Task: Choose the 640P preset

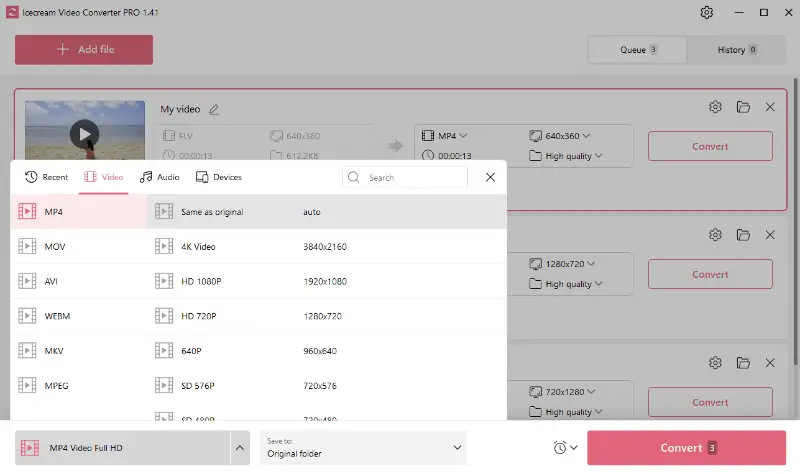Action: [x=327, y=351]
